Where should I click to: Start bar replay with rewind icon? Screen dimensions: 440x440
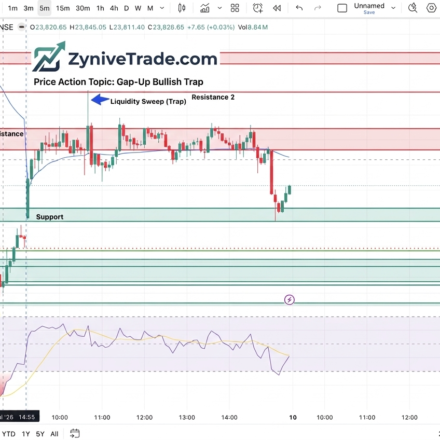click(277, 8)
